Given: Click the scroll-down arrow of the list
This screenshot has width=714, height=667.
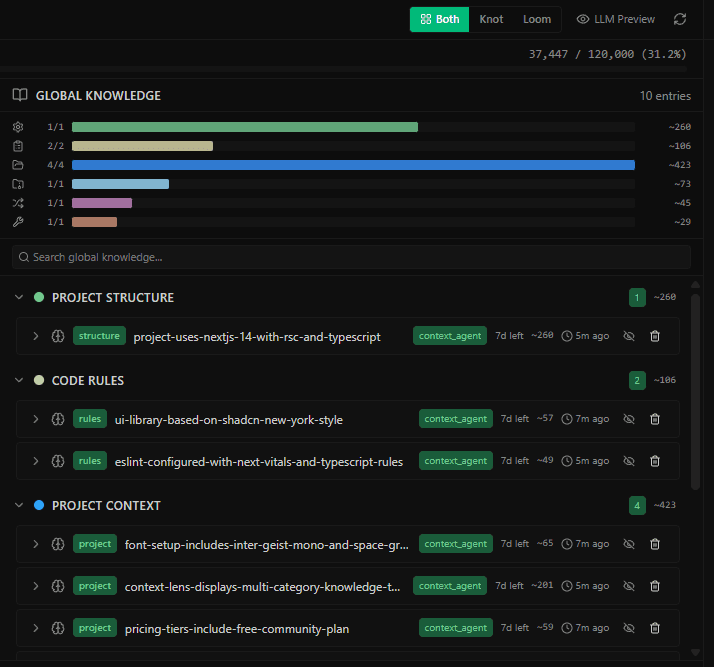Looking at the screenshot, I should (695, 652).
